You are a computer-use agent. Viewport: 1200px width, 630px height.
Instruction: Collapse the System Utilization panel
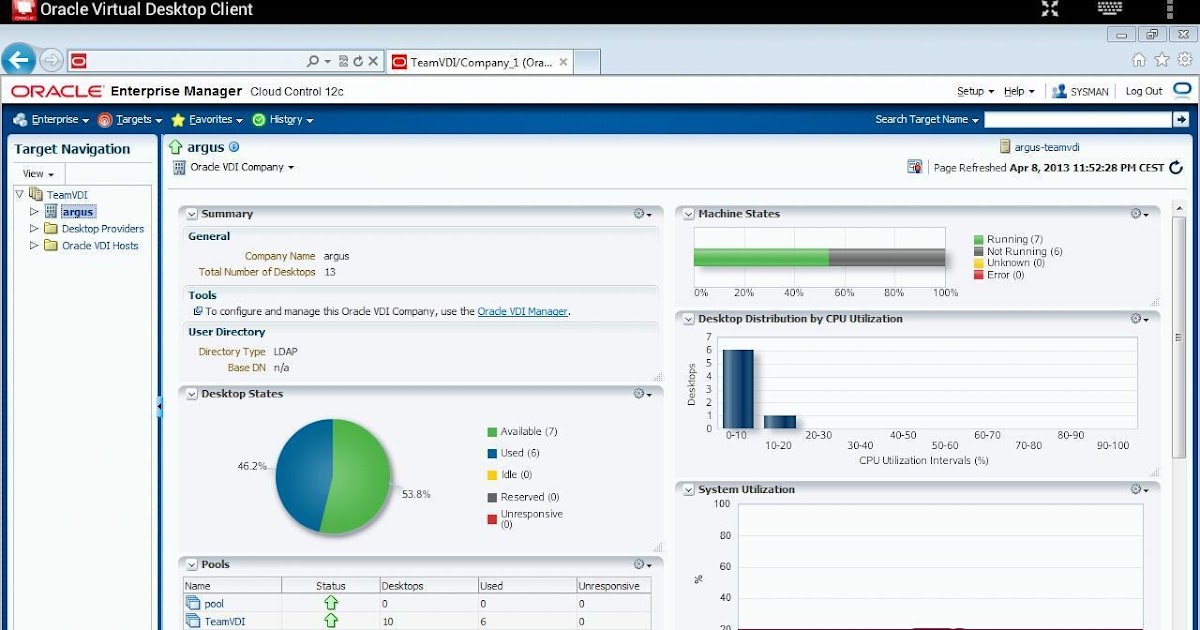[689, 490]
